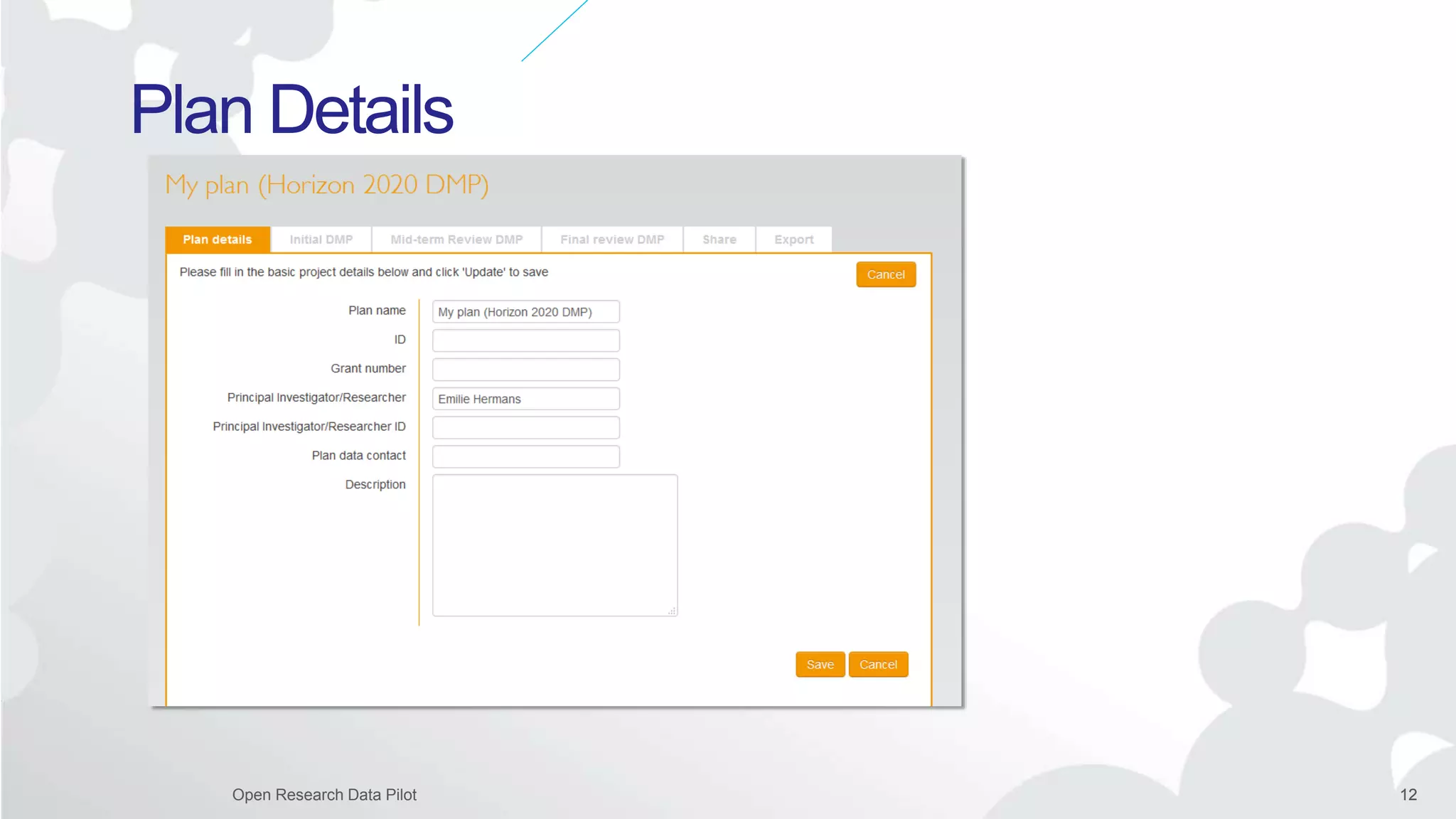Focus the empty ID input field
The image size is (1456, 819).
(x=525, y=341)
